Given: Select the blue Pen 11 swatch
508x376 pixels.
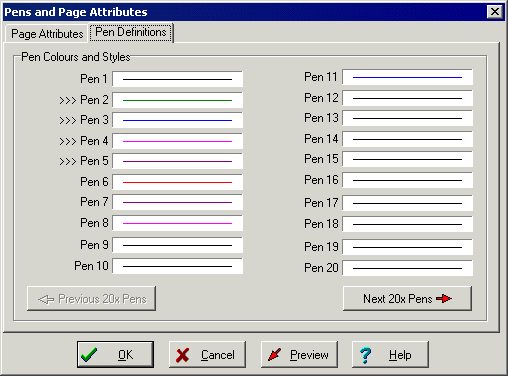Looking at the screenshot, I should pyautogui.click(x=407, y=77).
